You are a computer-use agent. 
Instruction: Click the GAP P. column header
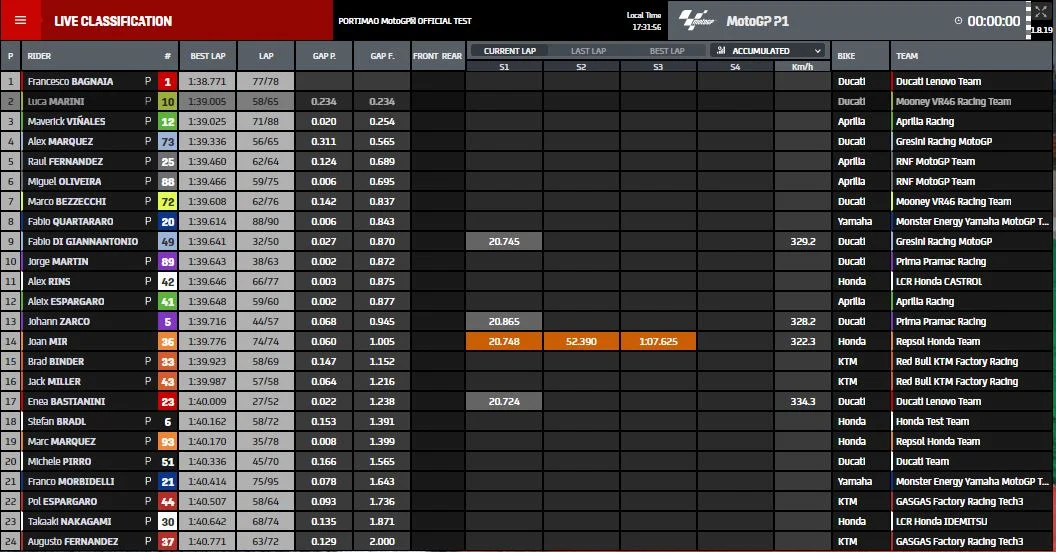324,56
